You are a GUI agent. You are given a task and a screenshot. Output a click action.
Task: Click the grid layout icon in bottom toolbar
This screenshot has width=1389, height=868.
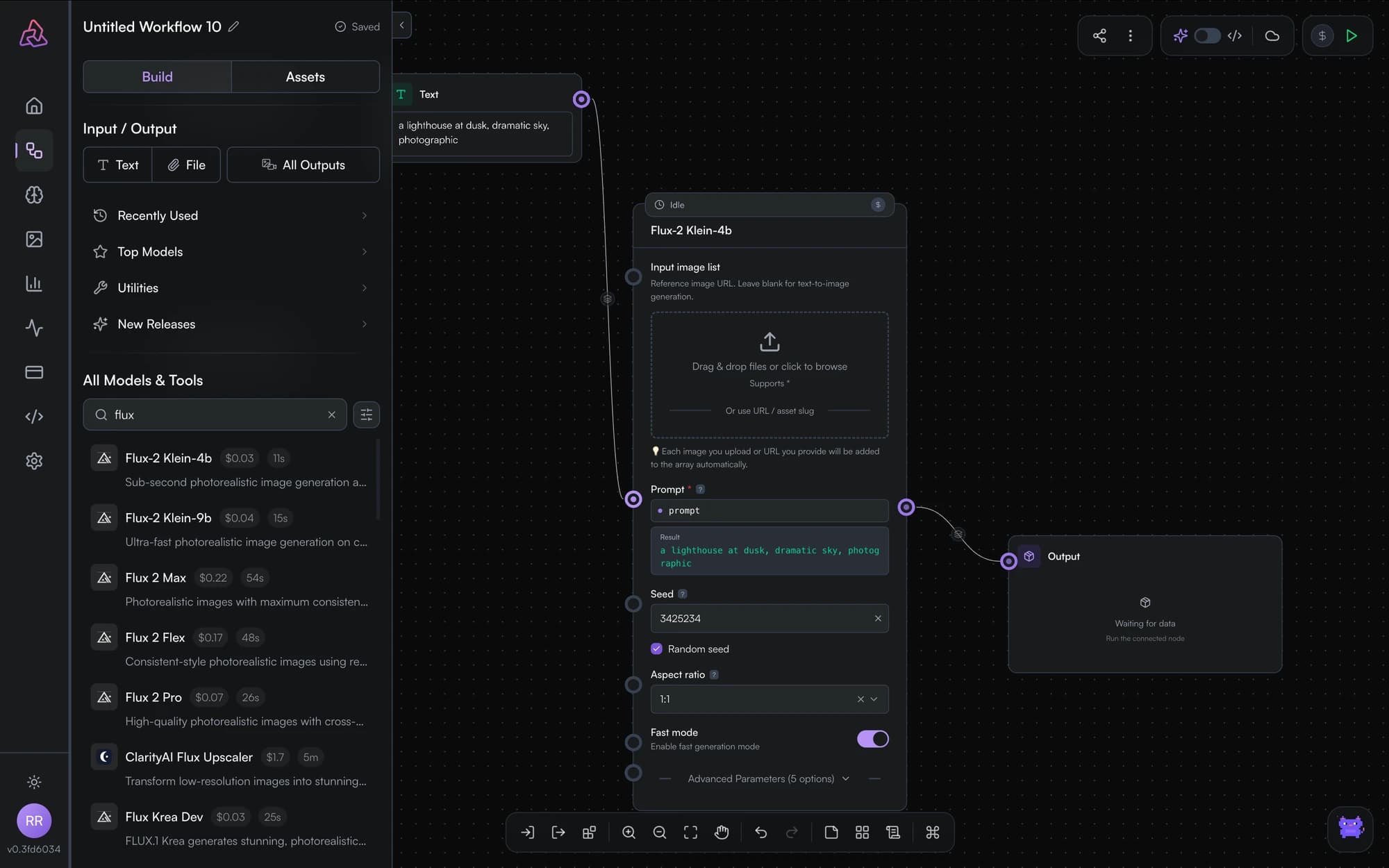862,832
